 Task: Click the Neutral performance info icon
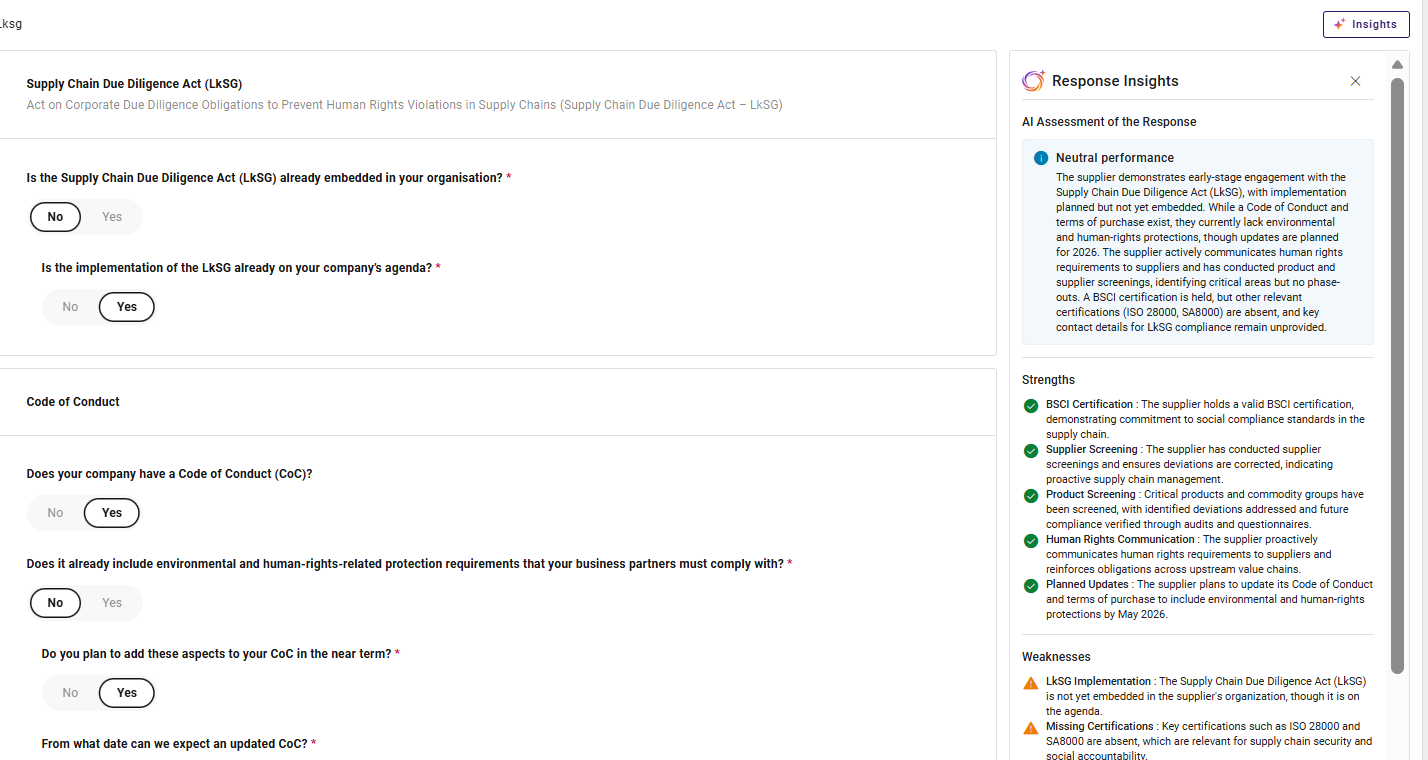[1041, 158]
